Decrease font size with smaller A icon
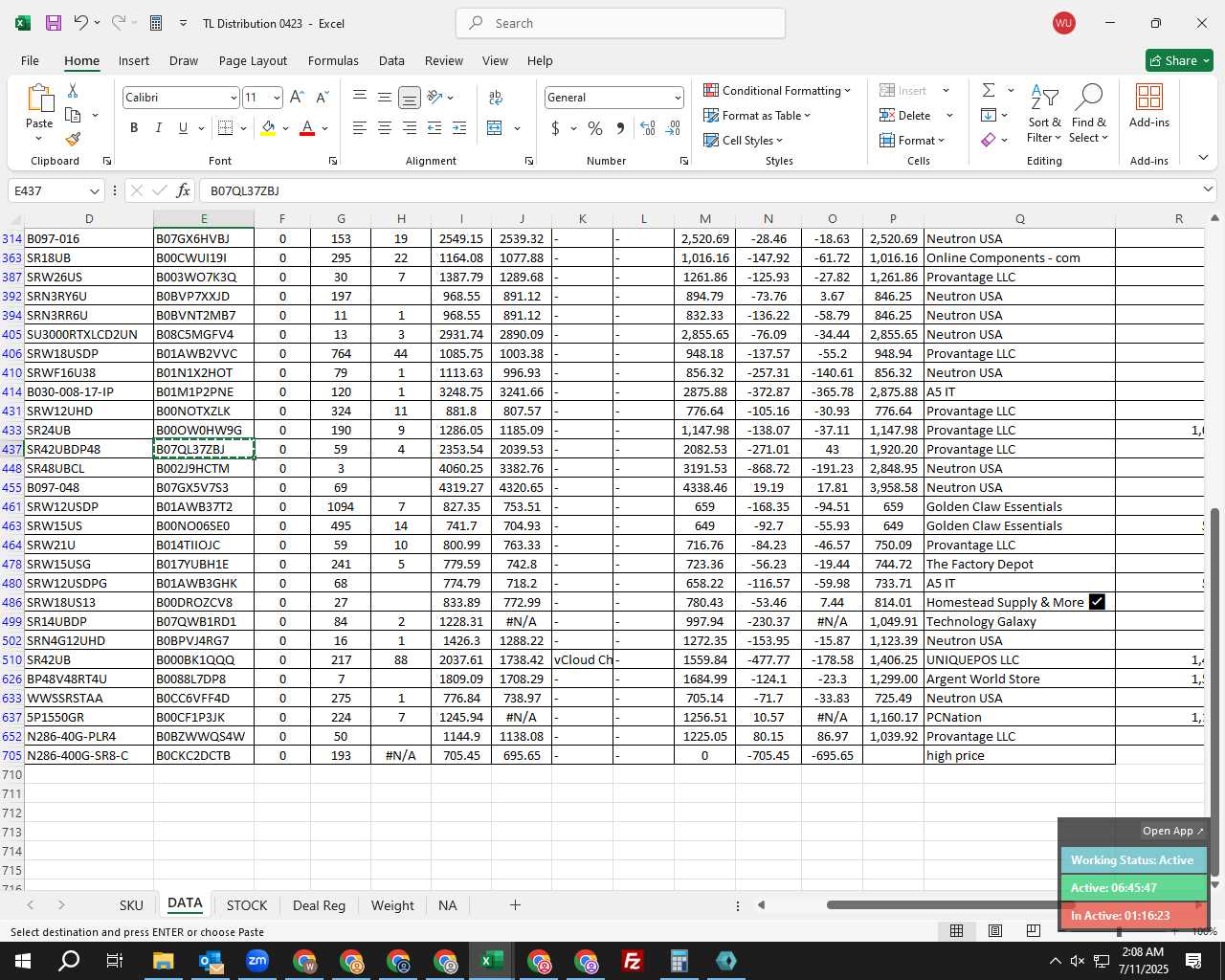The image size is (1225, 980). coord(322,97)
